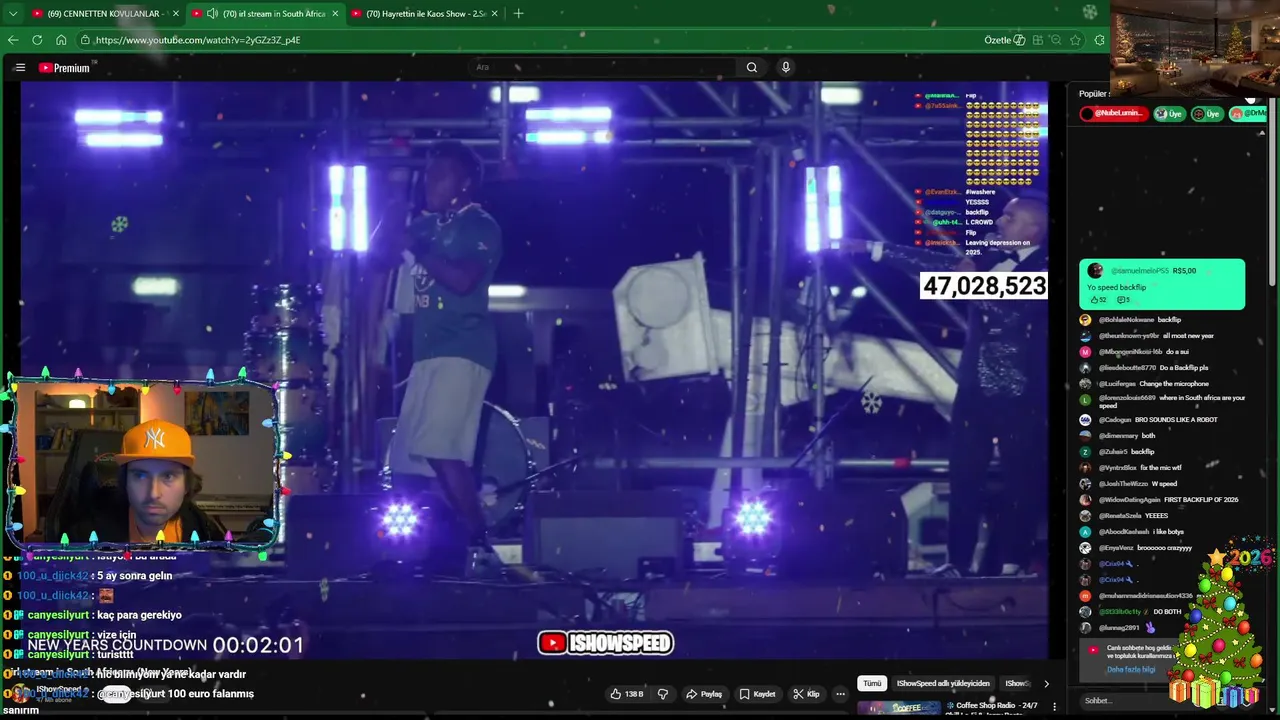The height and width of the screenshot is (720, 1280).
Task: Click the NEW YEARS COUNTDOWN timer text
Action: (x=165, y=645)
